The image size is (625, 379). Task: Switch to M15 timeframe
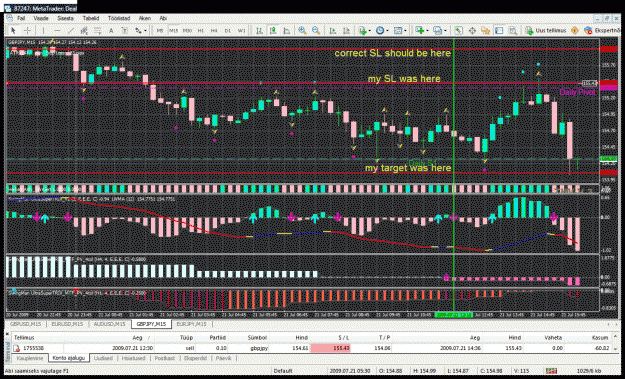point(173,31)
